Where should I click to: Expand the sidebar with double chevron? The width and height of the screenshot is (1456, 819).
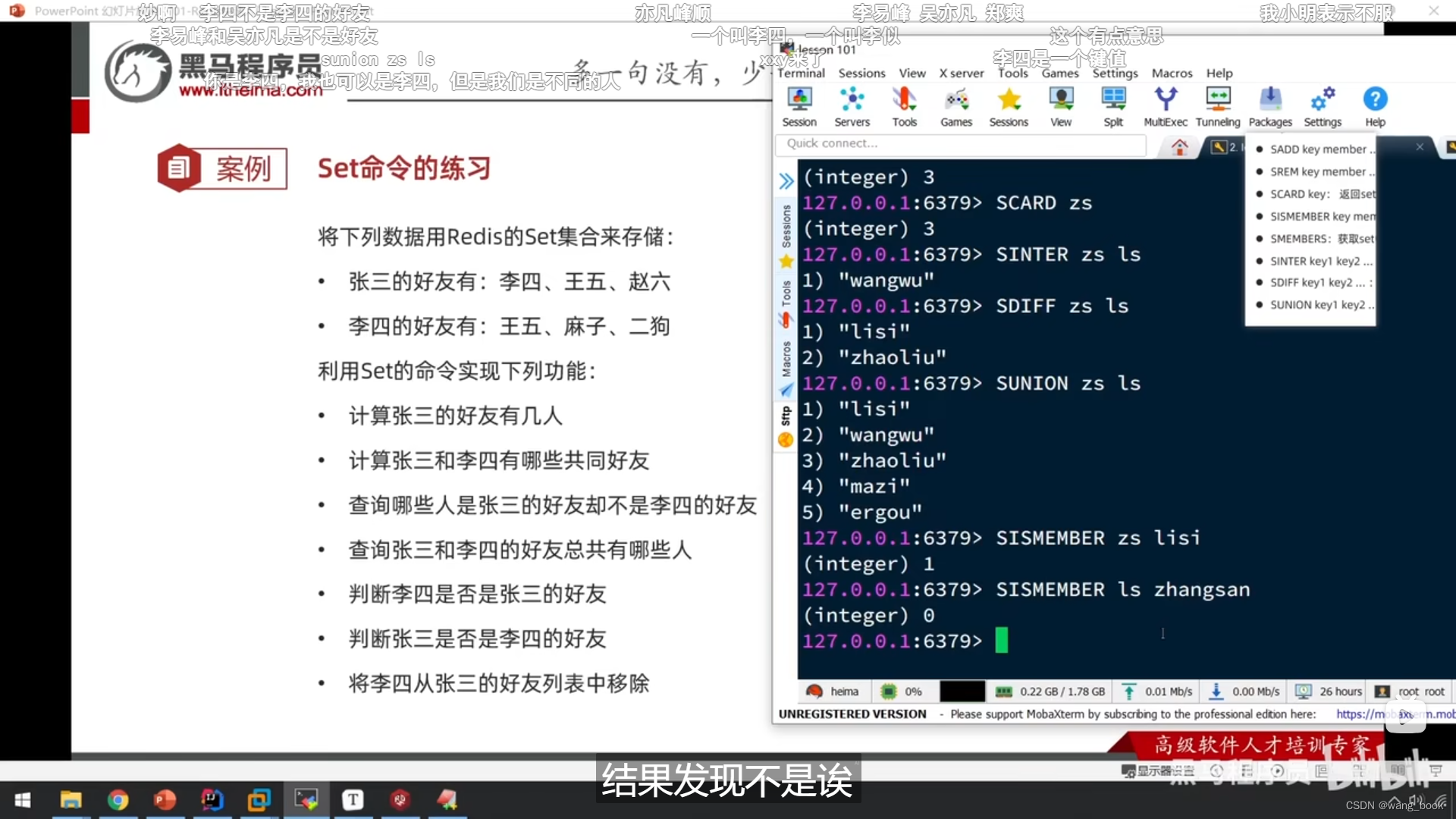point(786,181)
